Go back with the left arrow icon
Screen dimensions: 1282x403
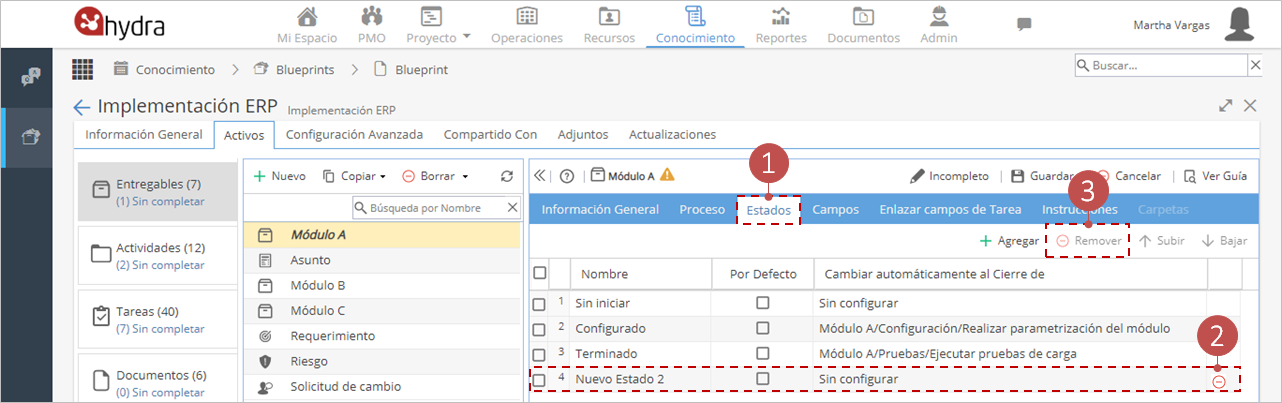[82, 107]
